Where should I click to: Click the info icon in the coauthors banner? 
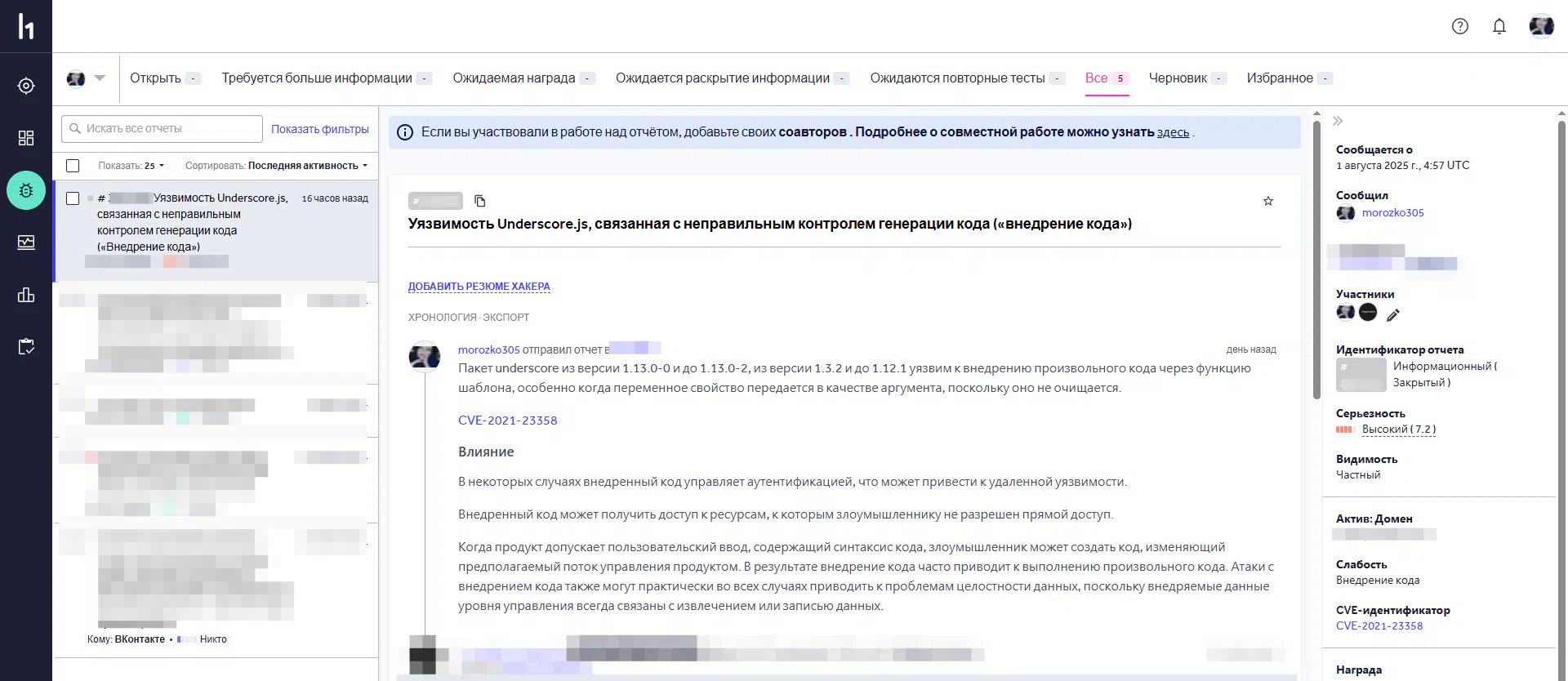pyautogui.click(x=405, y=132)
